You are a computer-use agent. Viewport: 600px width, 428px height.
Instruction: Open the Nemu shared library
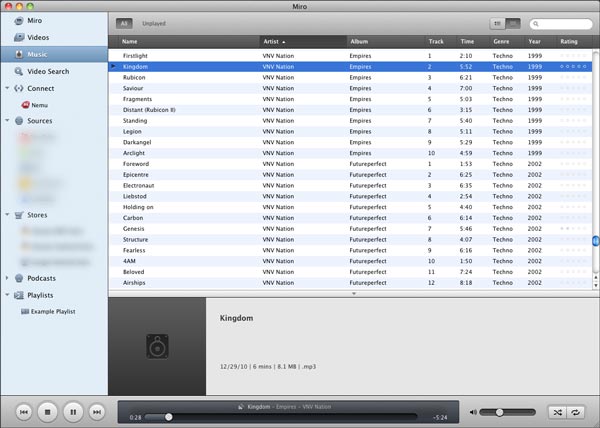(34, 105)
